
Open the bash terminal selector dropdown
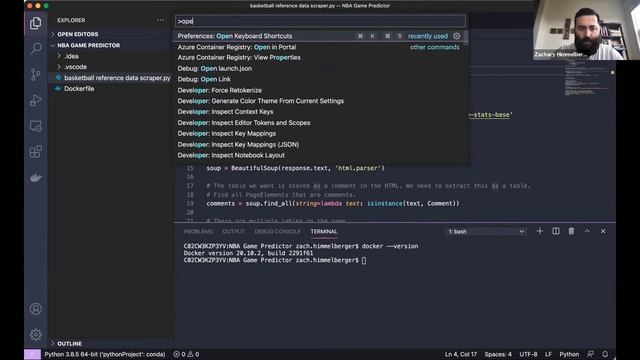pyautogui.click(x=486, y=231)
